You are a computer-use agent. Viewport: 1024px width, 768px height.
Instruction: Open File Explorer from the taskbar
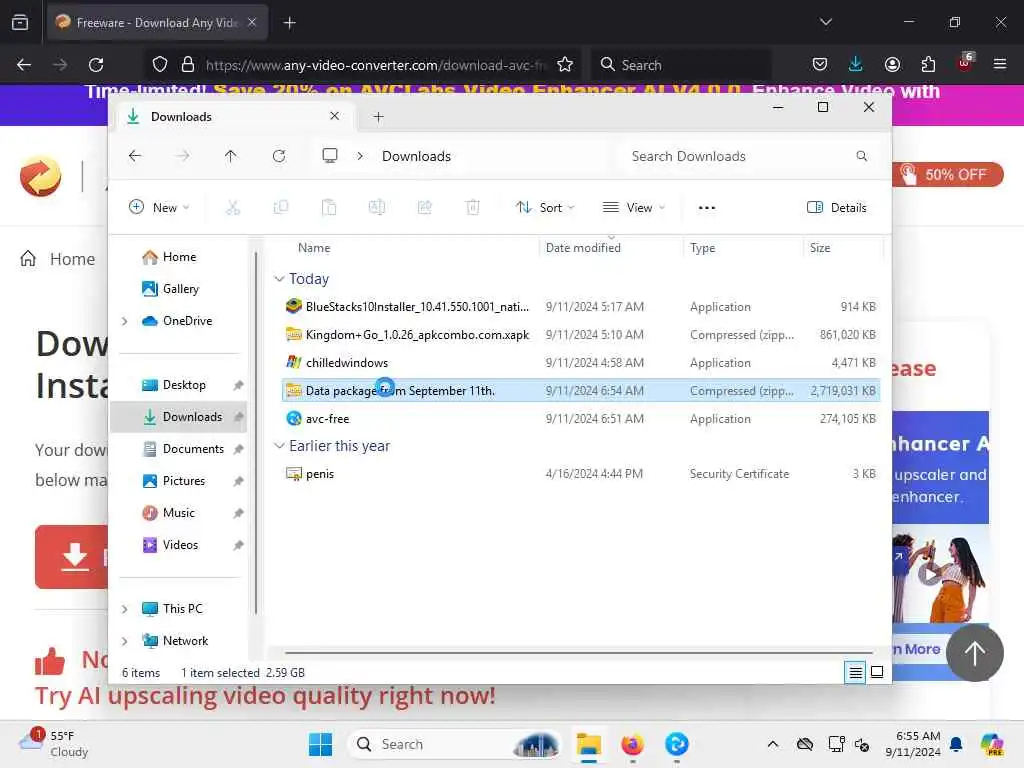pyautogui.click(x=588, y=744)
